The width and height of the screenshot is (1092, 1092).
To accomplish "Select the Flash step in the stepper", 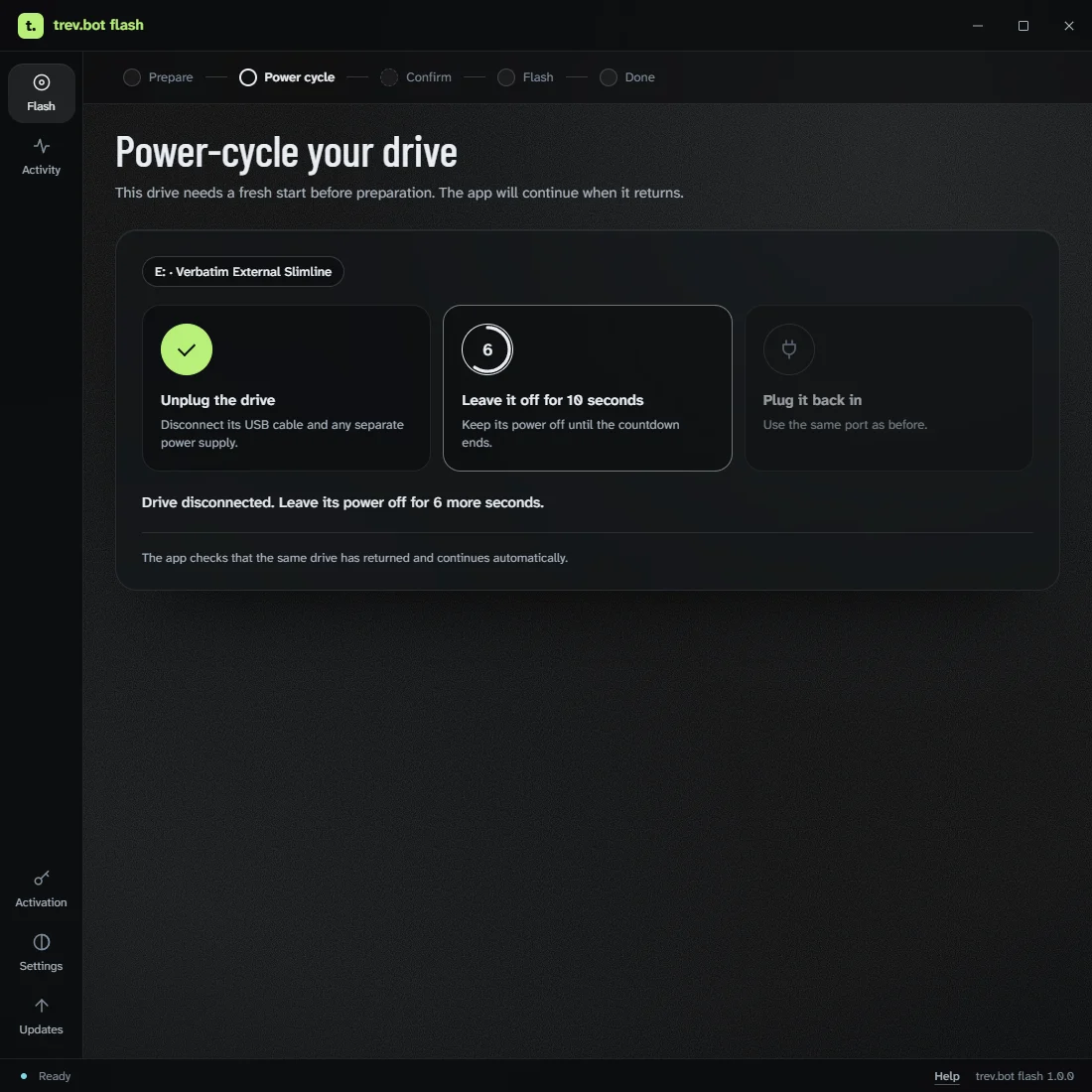I will point(525,77).
